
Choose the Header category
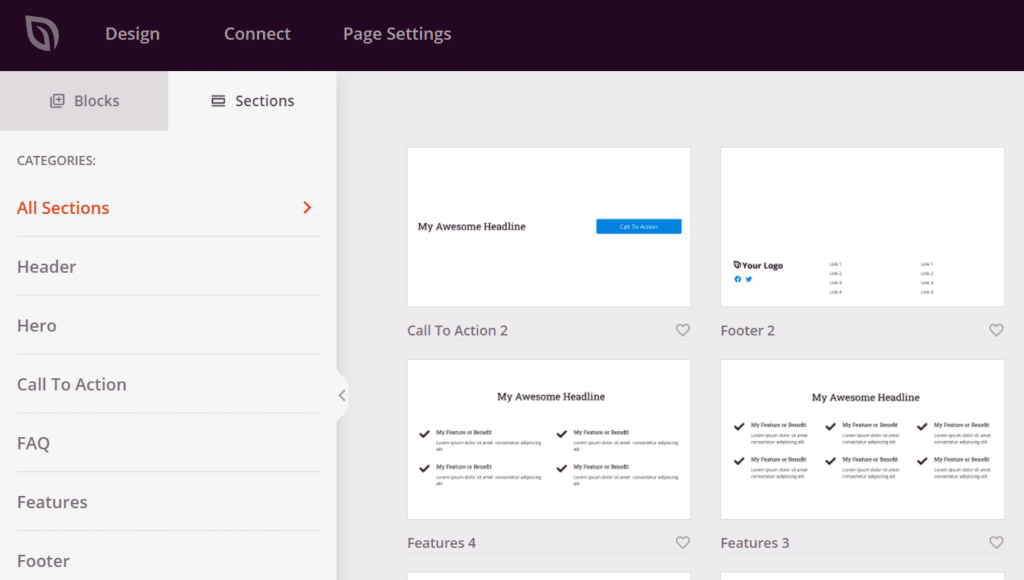47,267
